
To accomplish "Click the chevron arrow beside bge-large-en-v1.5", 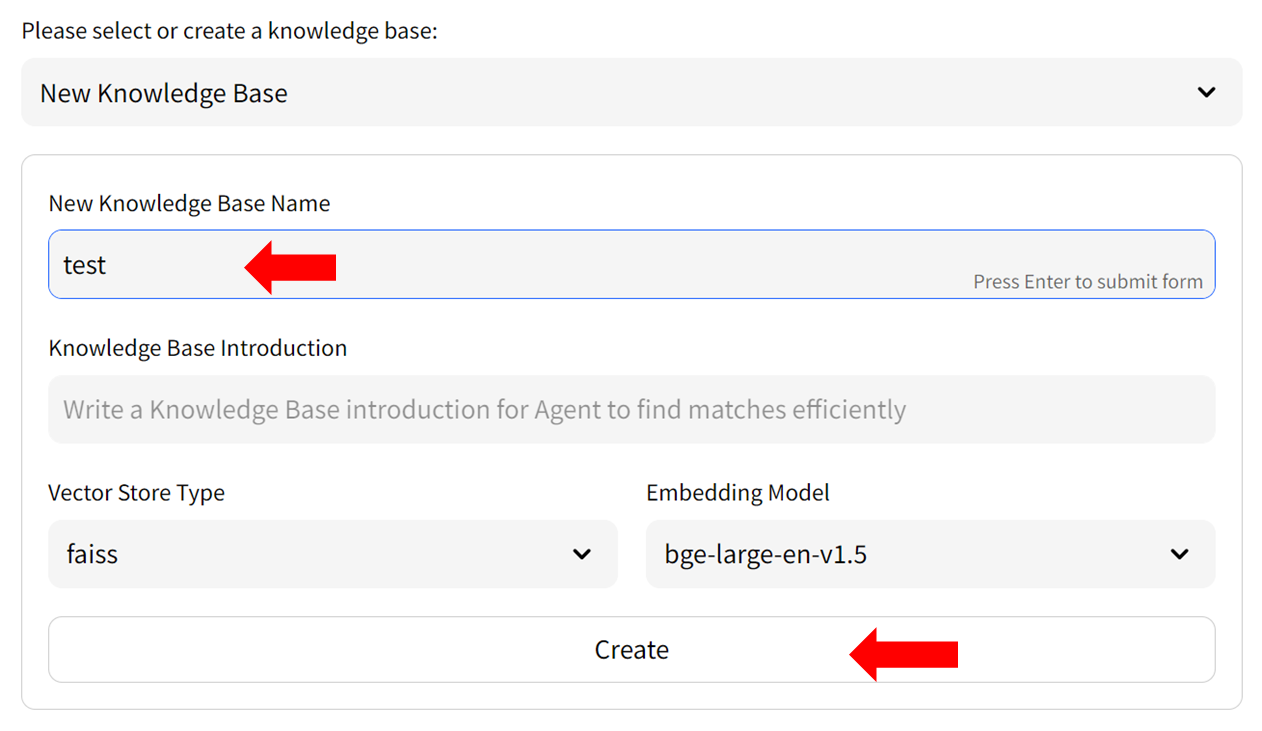I will [1180, 554].
